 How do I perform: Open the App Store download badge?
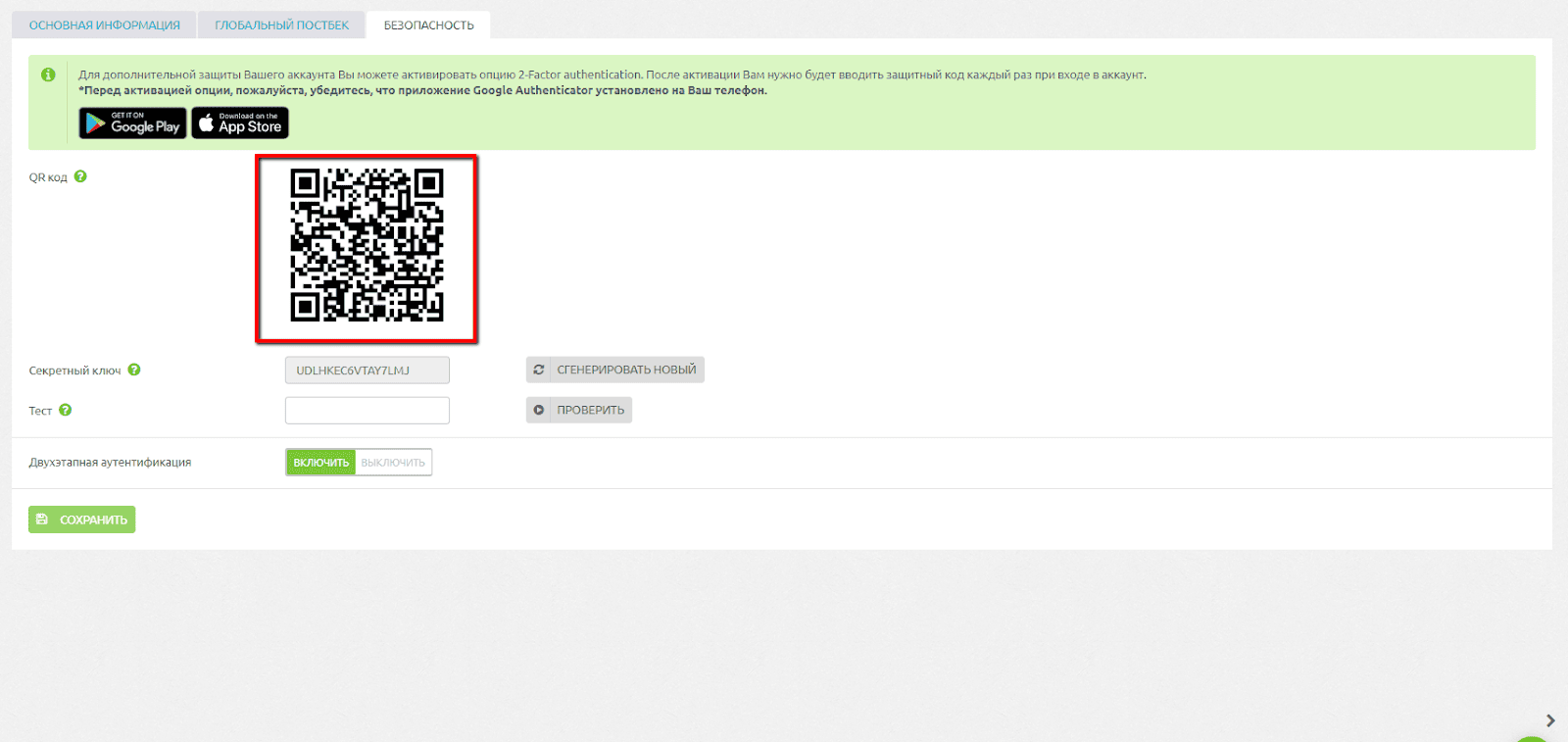[240, 123]
